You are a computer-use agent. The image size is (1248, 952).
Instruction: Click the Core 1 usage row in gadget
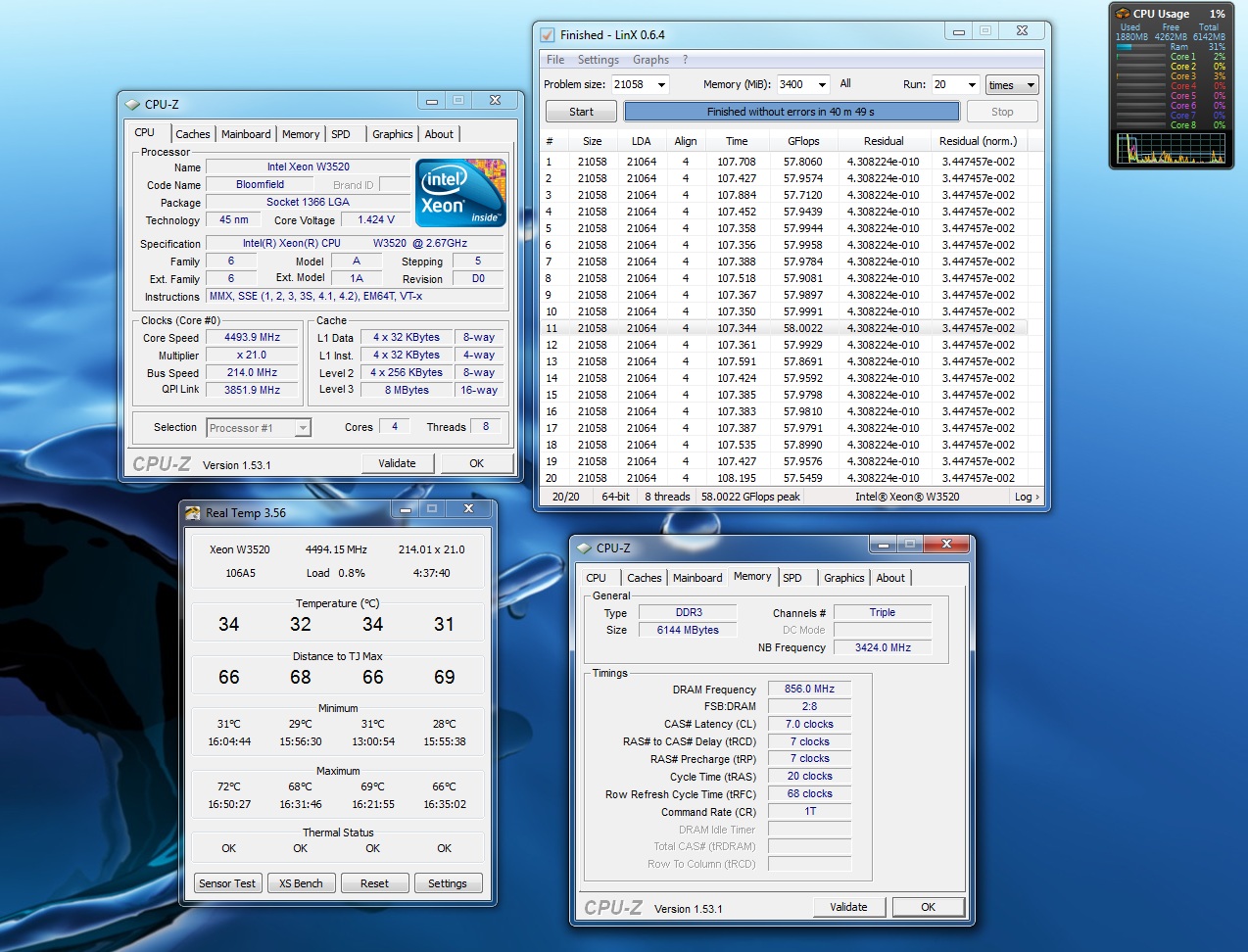pos(1172,57)
